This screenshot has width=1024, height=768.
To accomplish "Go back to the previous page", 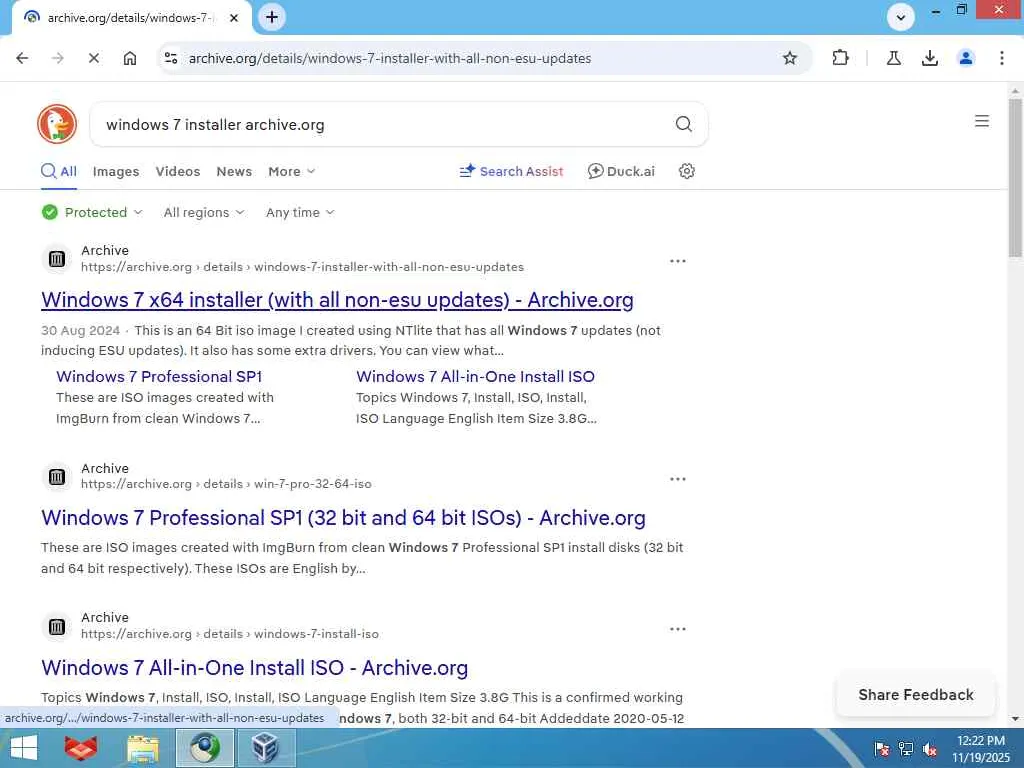I will (x=22, y=58).
